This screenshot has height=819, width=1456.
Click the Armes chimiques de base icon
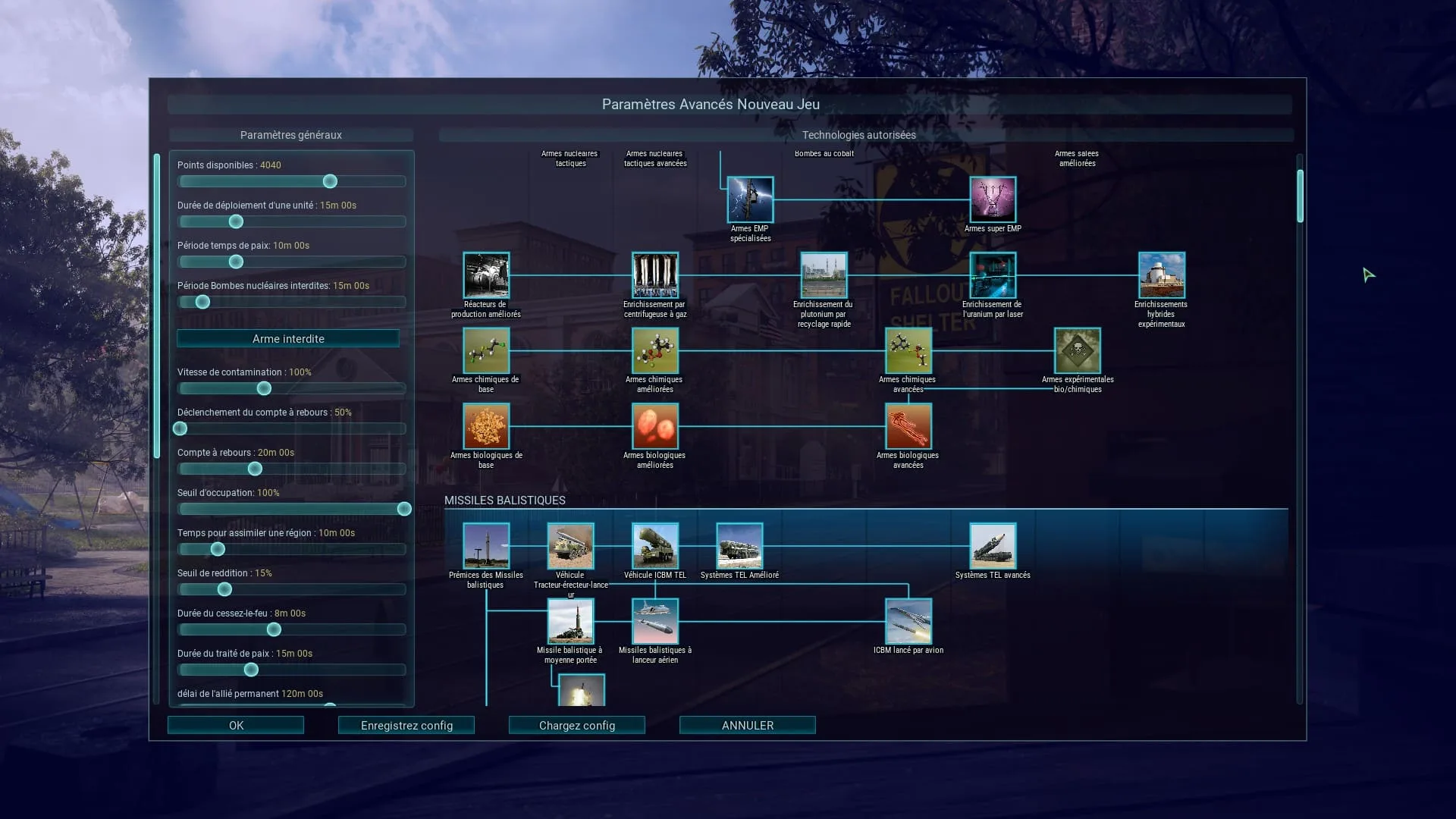tap(486, 350)
